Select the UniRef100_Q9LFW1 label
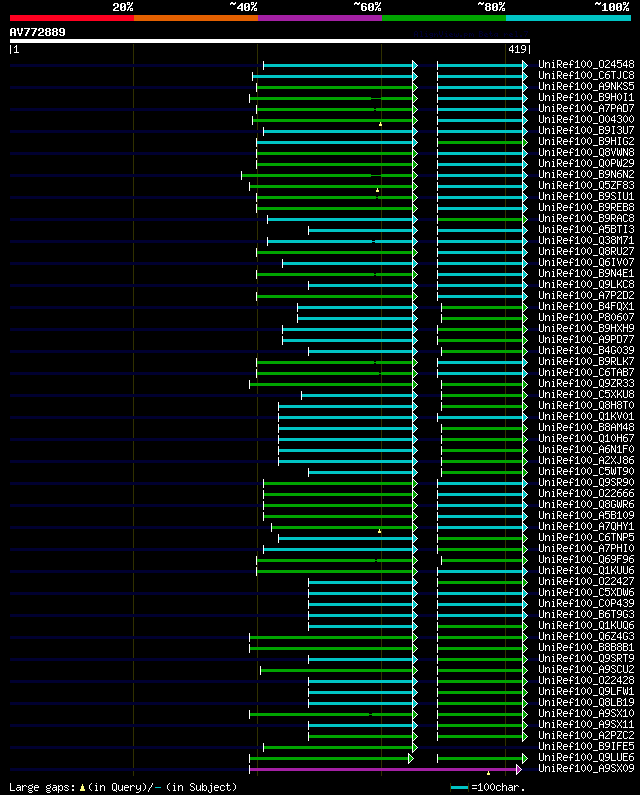The image size is (640, 795). point(586,692)
